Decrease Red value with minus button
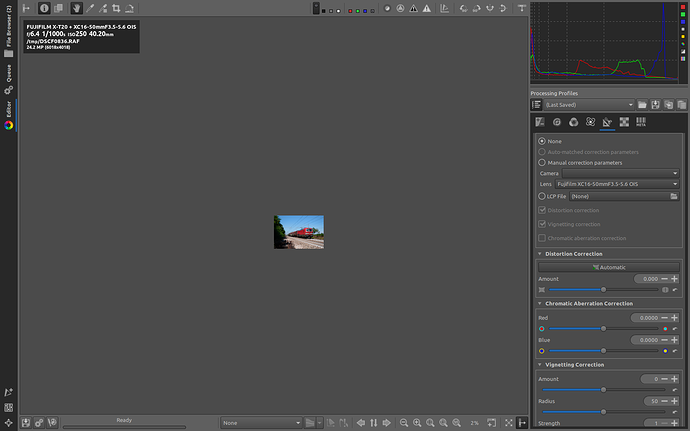This screenshot has height=431, width=690. (x=664, y=317)
